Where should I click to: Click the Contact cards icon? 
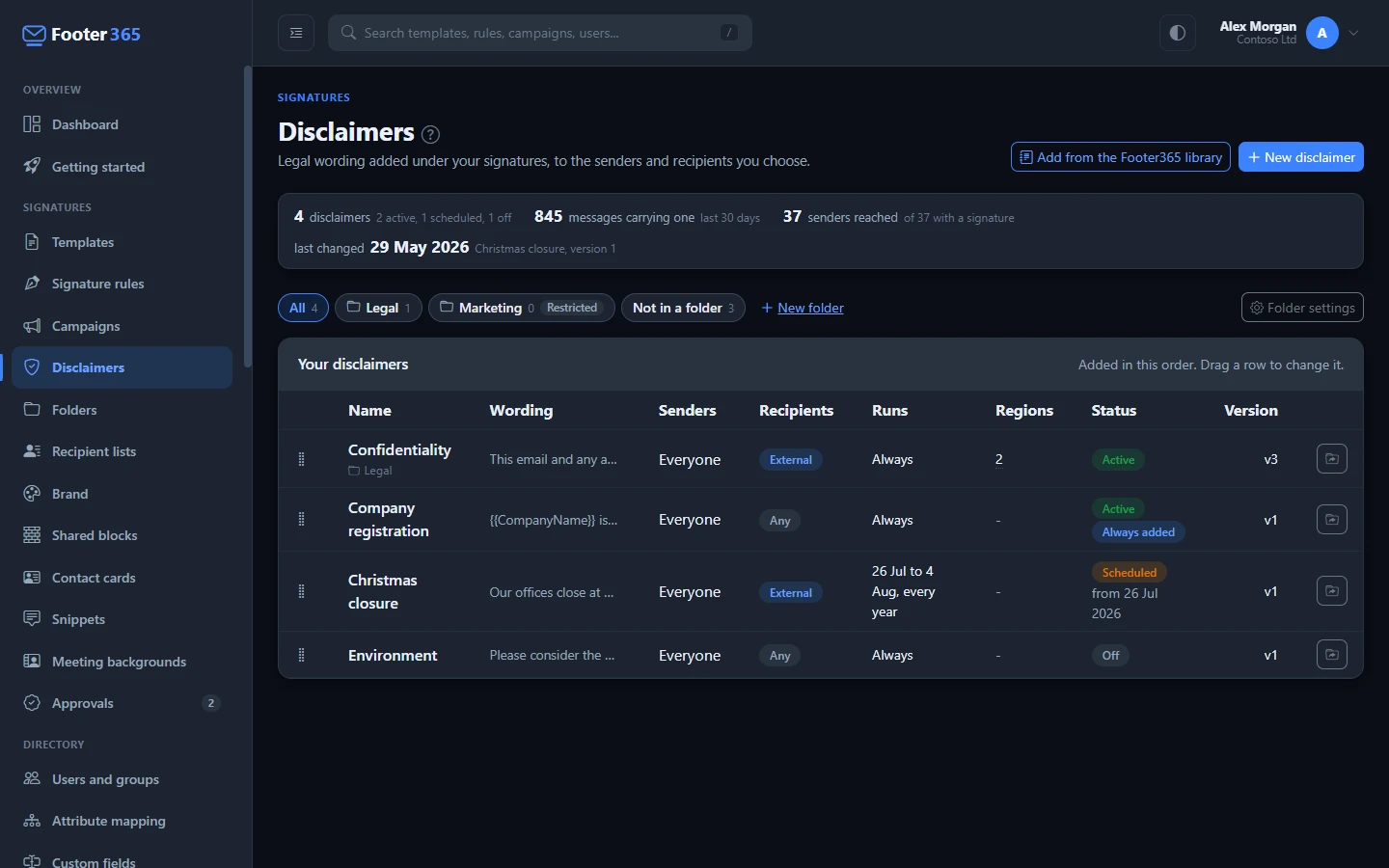click(x=32, y=578)
